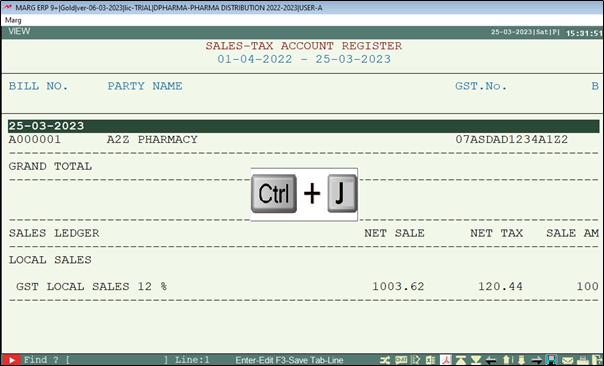Image resolution: width=604 pixels, height=366 pixels.
Task: Click the NET TAX column heading
Action: [x=497, y=233]
